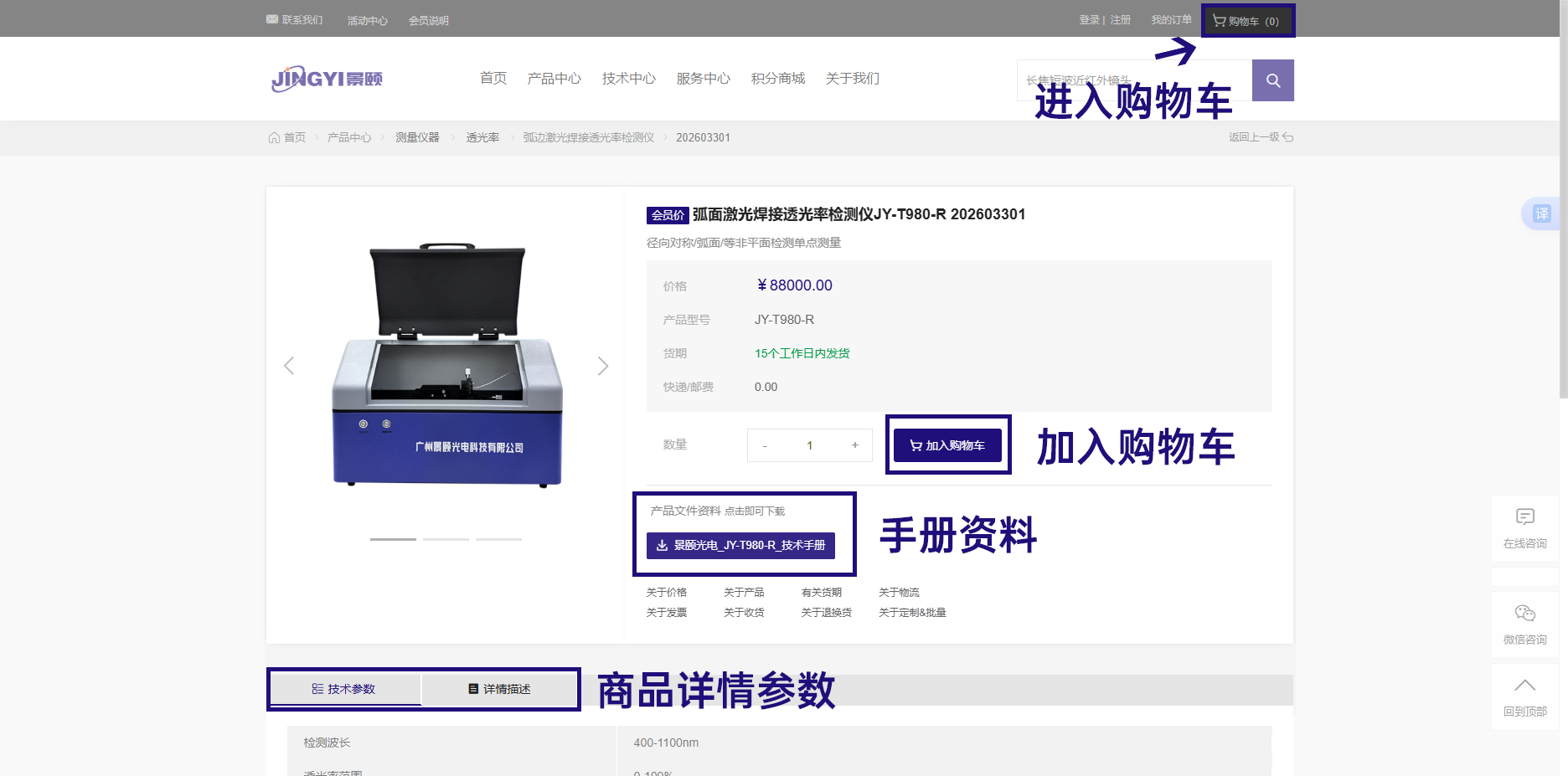Screen dimensions: 1568x776
Task: Select the 技术参数 tab
Action: 344,689
